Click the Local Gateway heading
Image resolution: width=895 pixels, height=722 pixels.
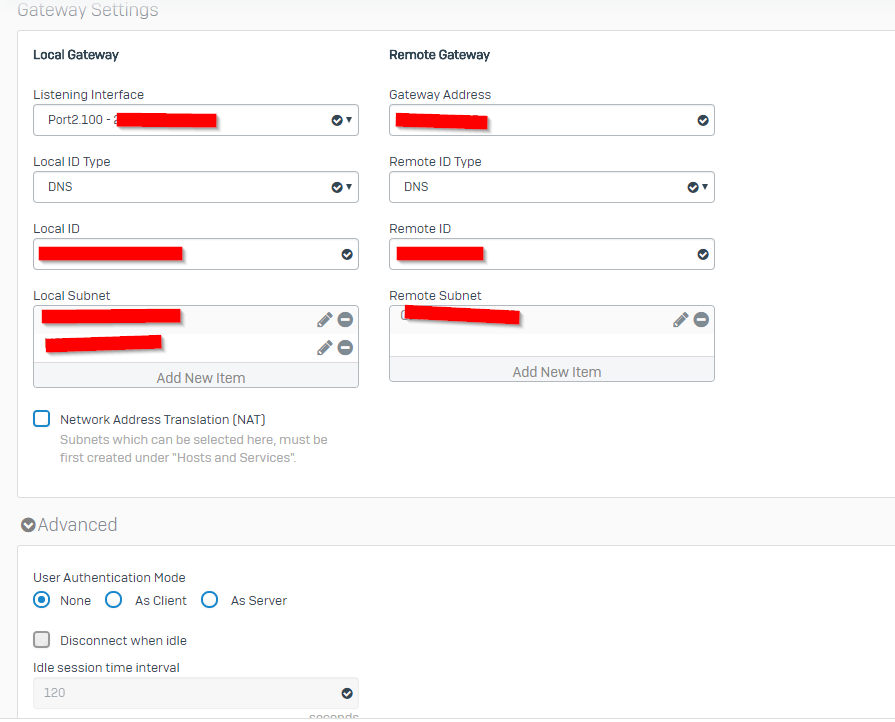click(x=76, y=55)
